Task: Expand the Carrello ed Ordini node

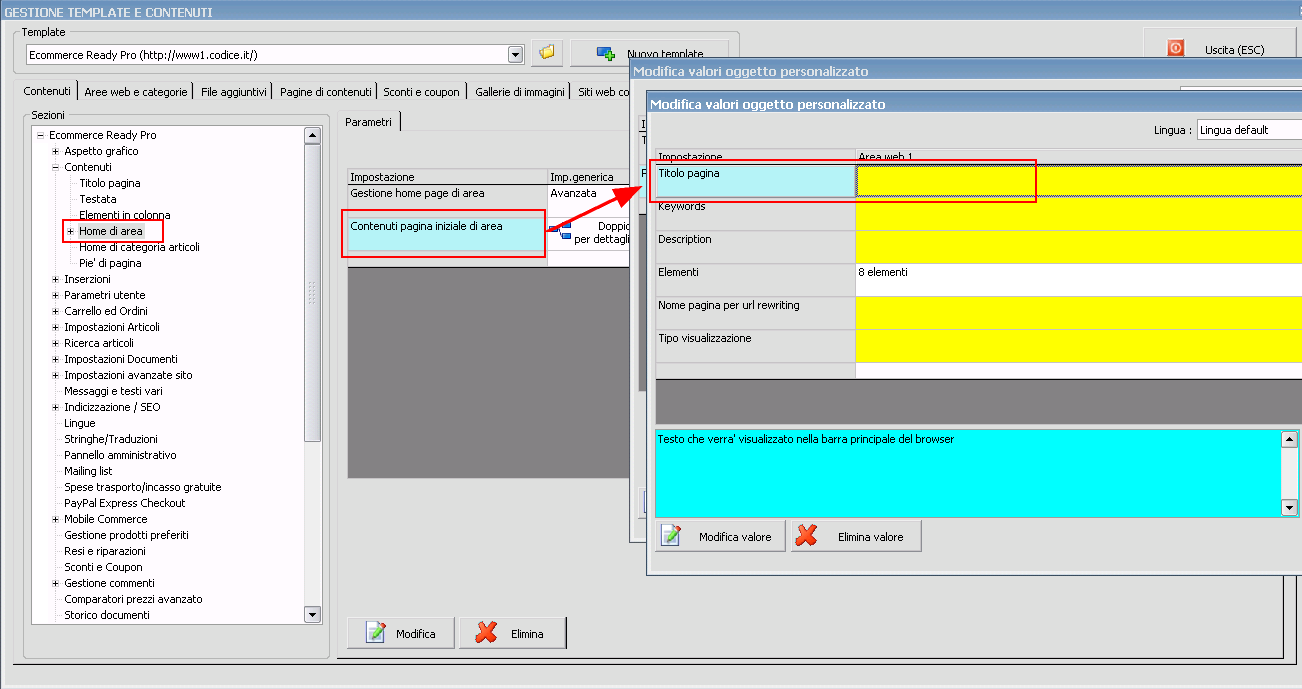Action: [x=55, y=311]
